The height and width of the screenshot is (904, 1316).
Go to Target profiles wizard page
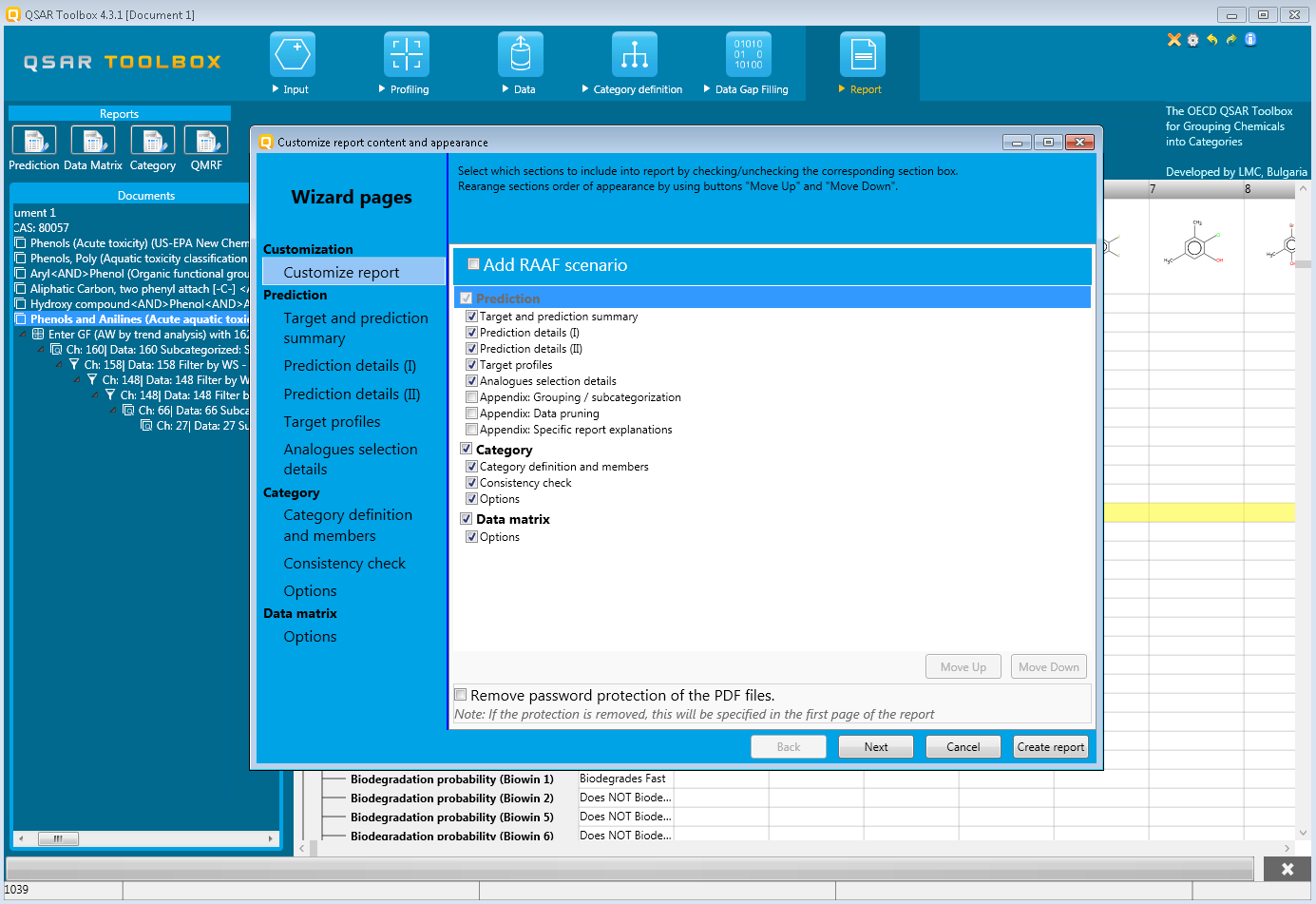tap(332, 422)
